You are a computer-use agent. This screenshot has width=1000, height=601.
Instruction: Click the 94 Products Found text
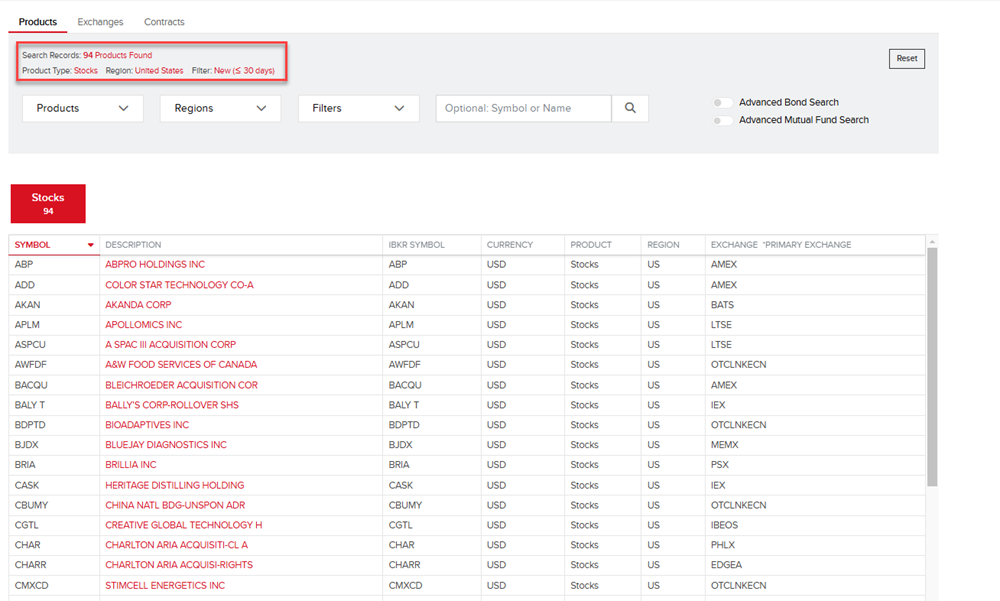tap(117, 56)
